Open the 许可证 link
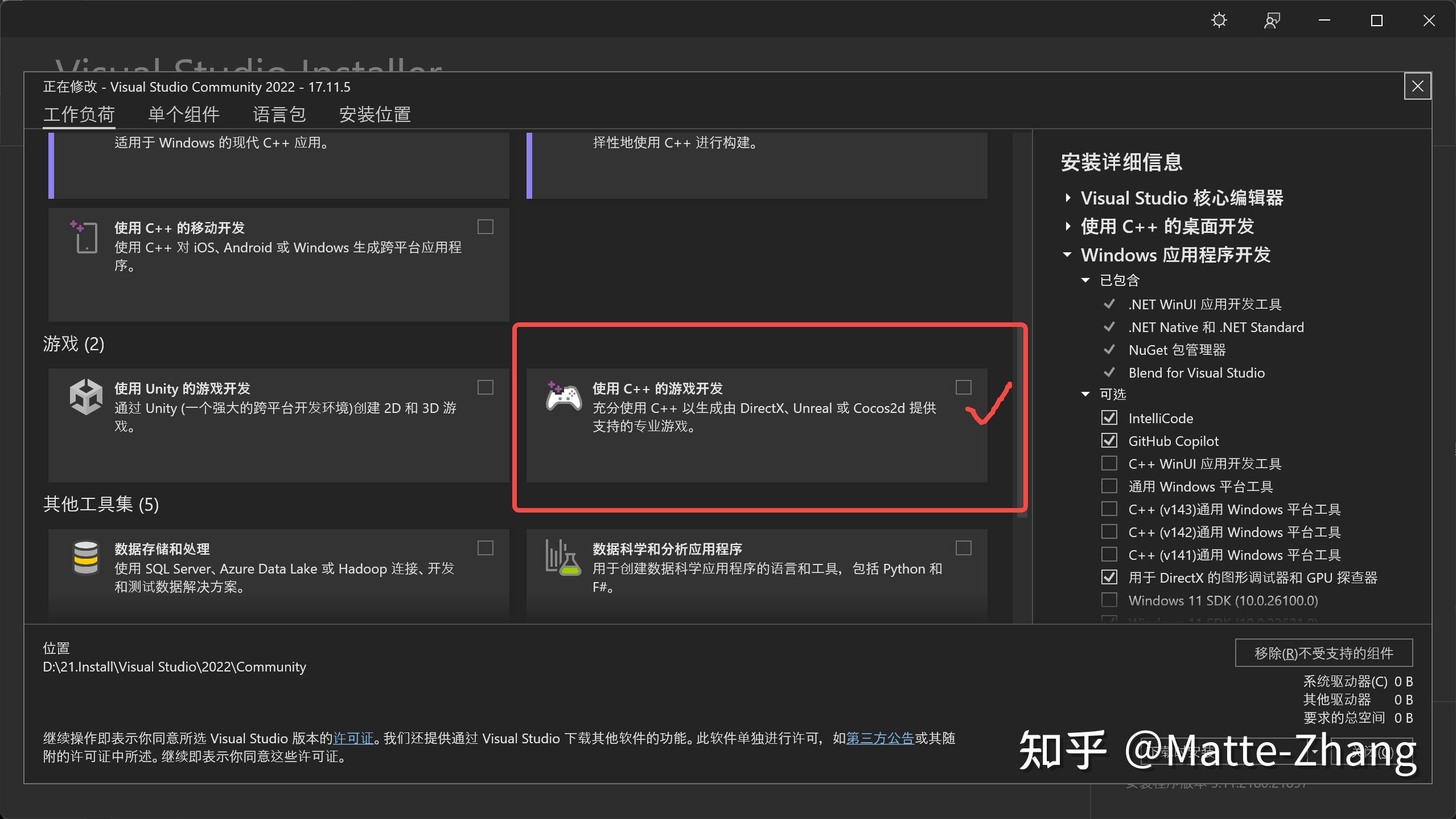1456x819 pixels. tap(353, 738)
